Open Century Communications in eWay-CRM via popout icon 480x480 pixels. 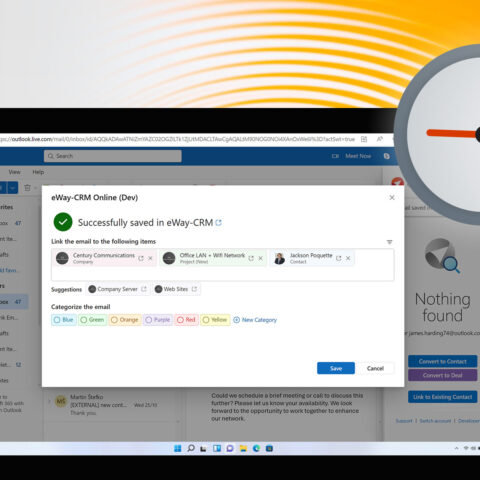pyautogui.click(x=141, y=258)
